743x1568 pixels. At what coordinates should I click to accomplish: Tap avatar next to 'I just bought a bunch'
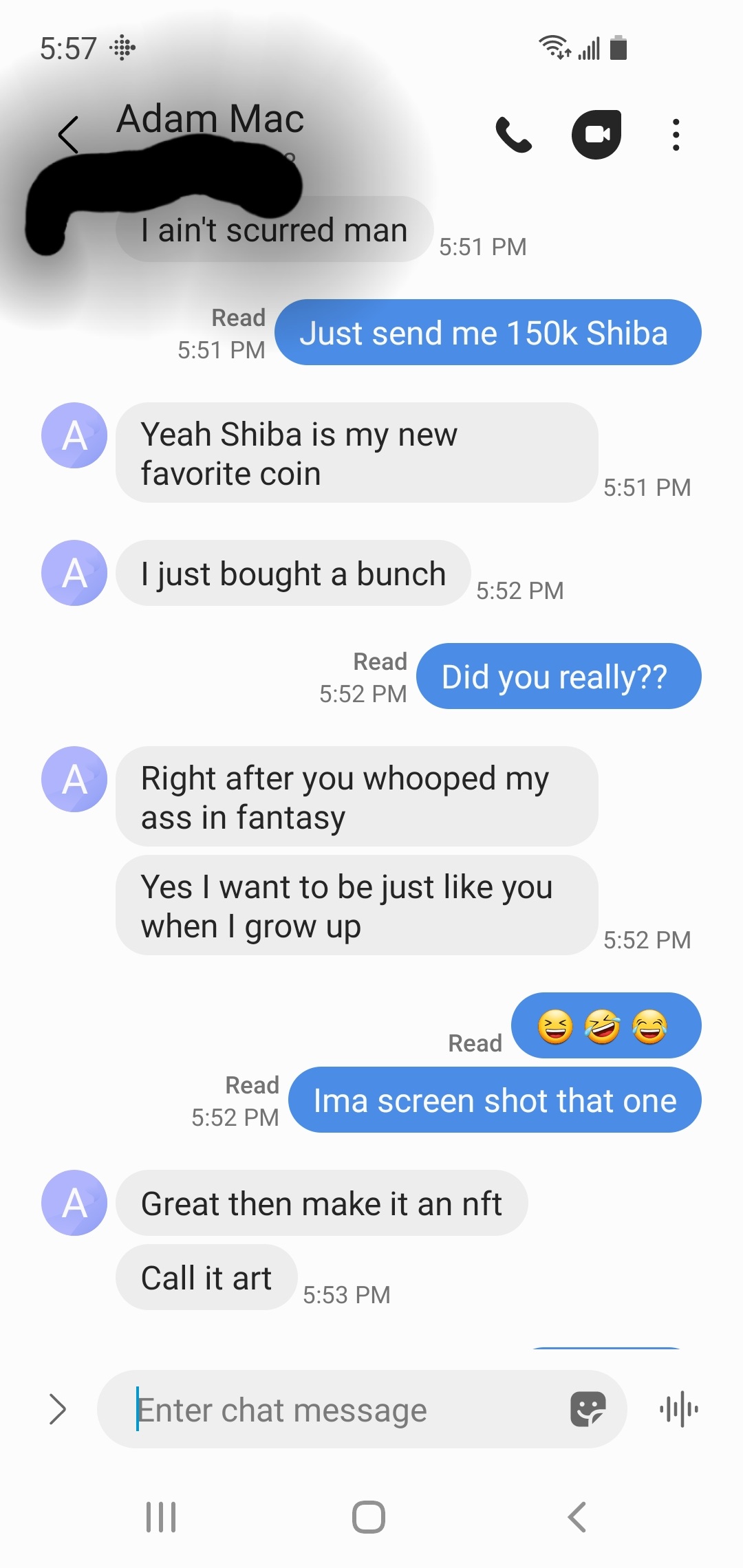tap(74, 573)
